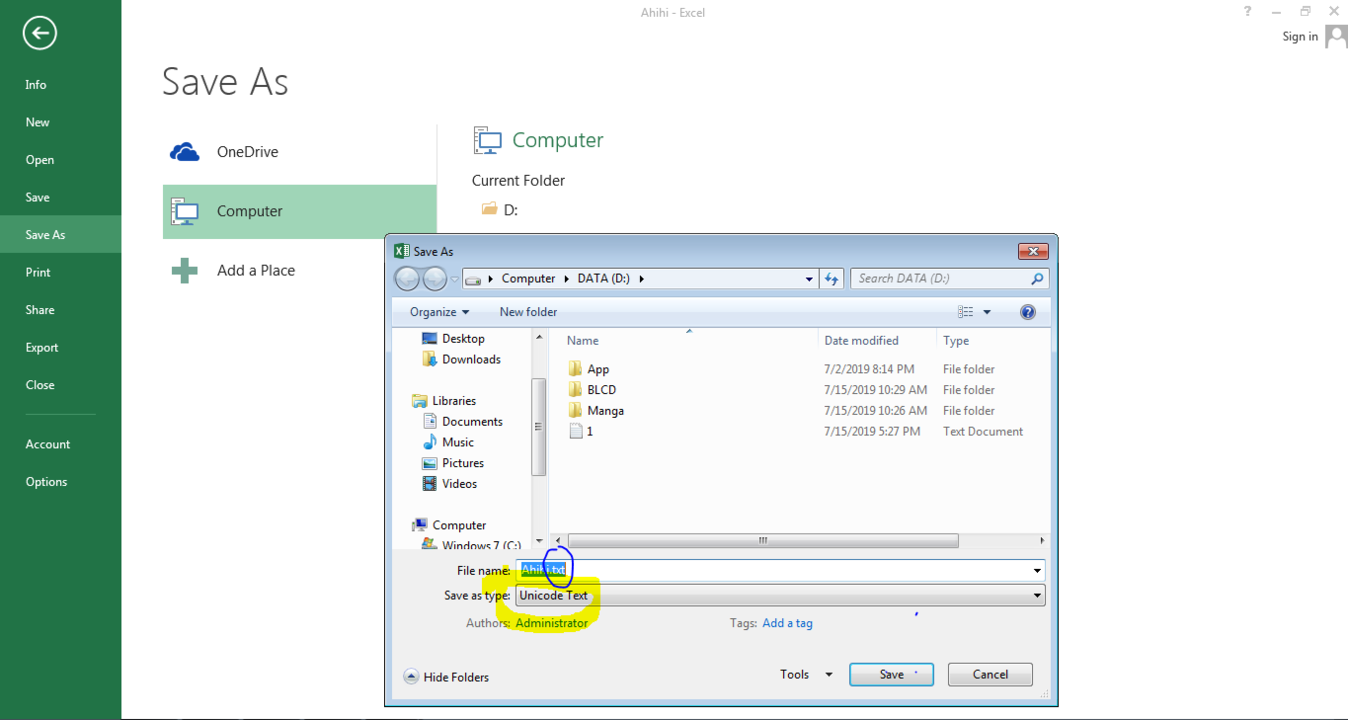Viewport: 1348px width, 720px height.
Task: Open recent locations dropdown arrow
Action: click(455, 279)
